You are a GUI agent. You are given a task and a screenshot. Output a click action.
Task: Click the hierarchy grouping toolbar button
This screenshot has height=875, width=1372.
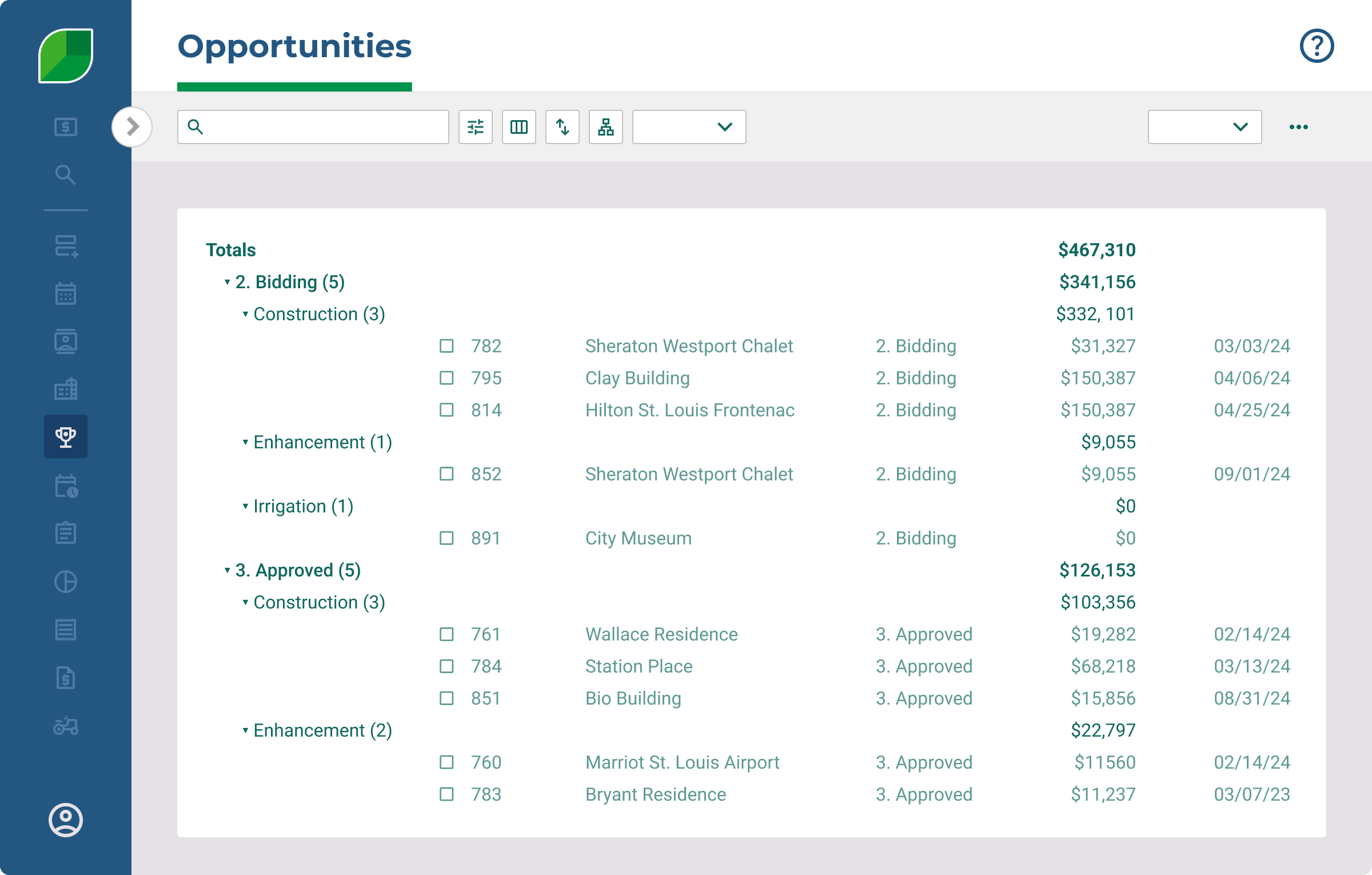click(606, 127)
